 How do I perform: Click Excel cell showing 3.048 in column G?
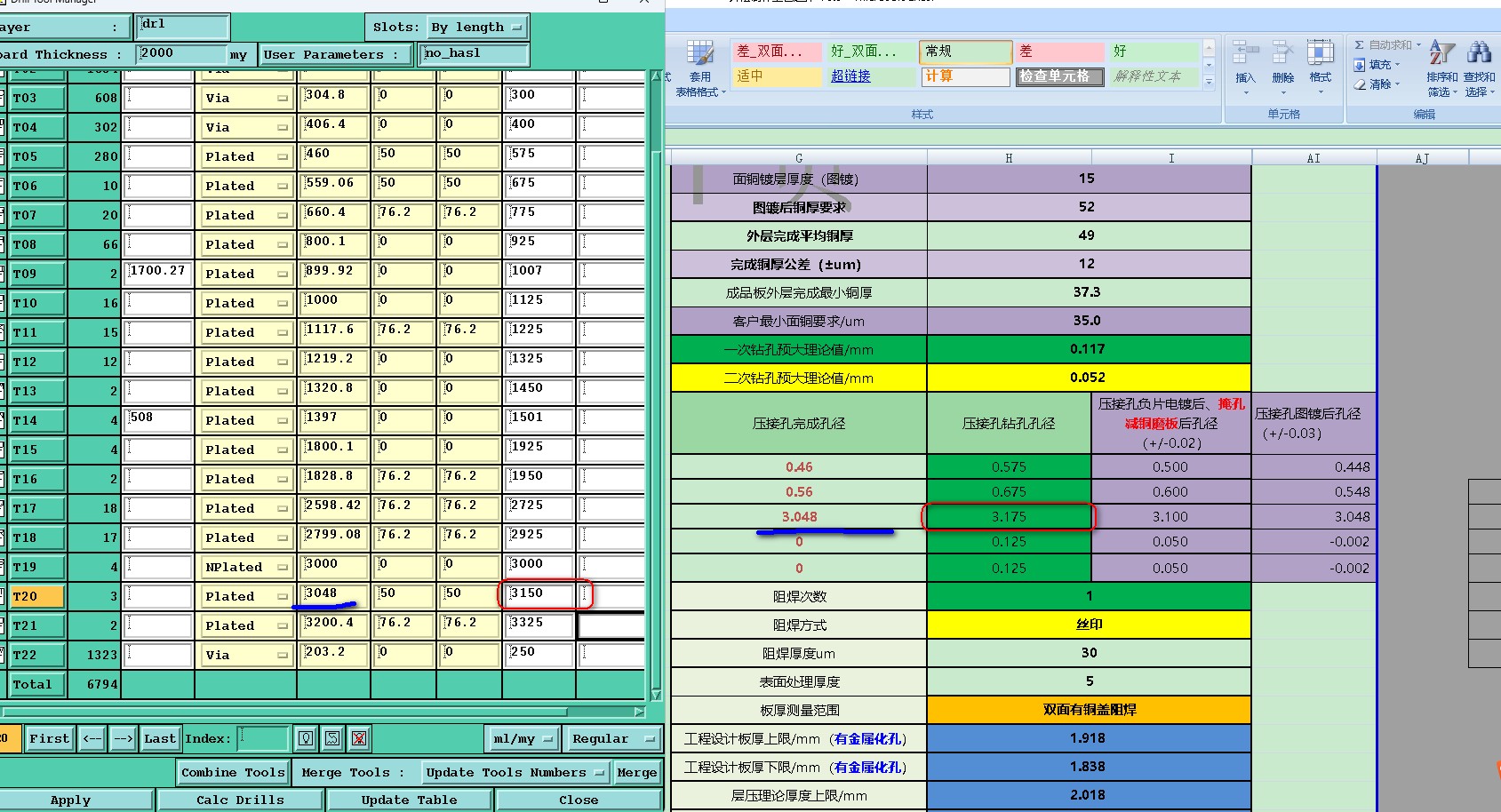tap(799, 516)
